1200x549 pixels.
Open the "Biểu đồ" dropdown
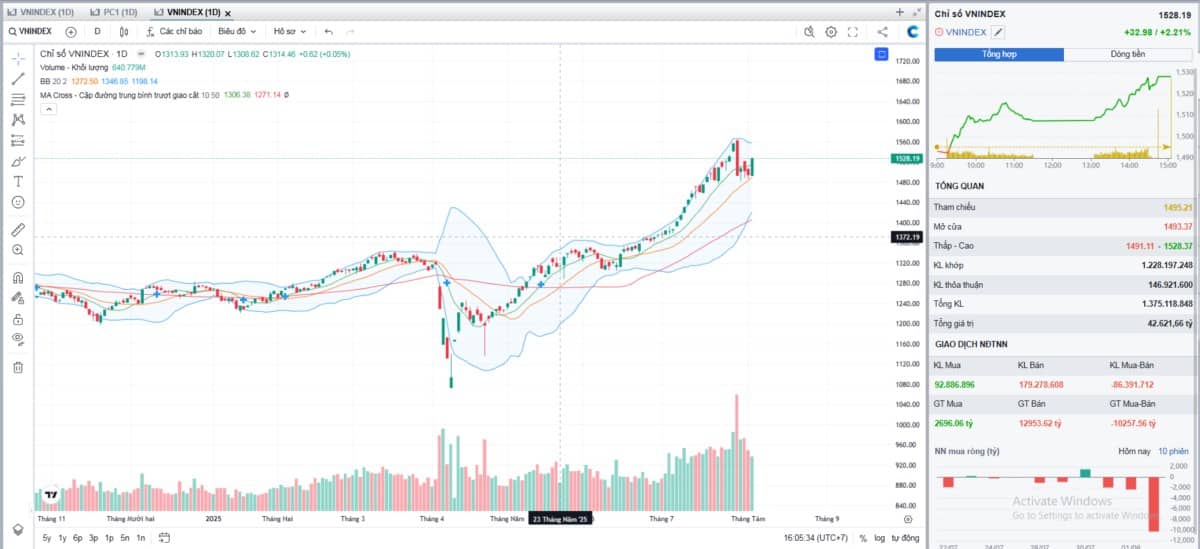pyautogui.click(x=237, y=32)
